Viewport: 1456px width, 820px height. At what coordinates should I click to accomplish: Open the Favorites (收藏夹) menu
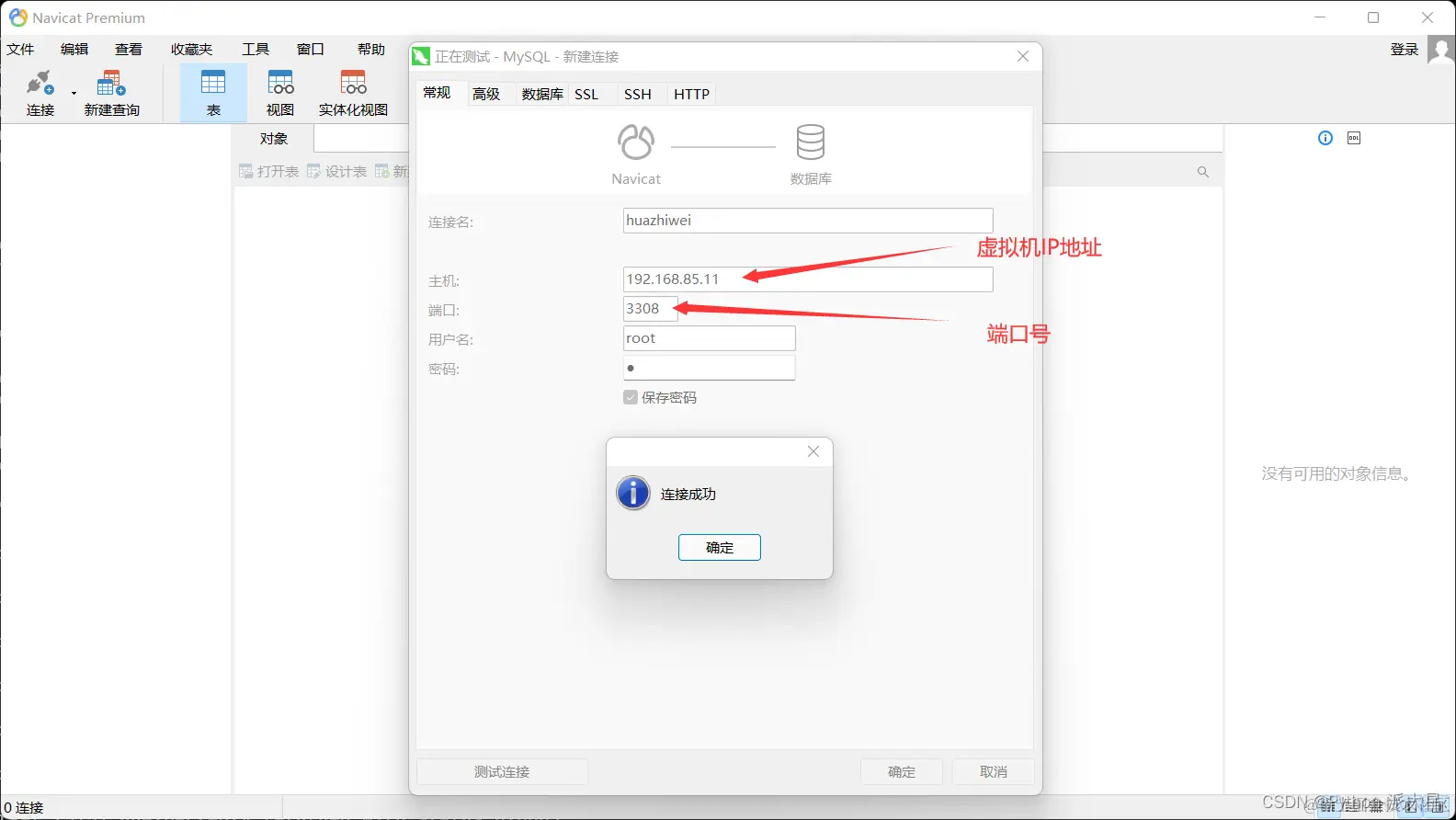[x=191, y=50]
